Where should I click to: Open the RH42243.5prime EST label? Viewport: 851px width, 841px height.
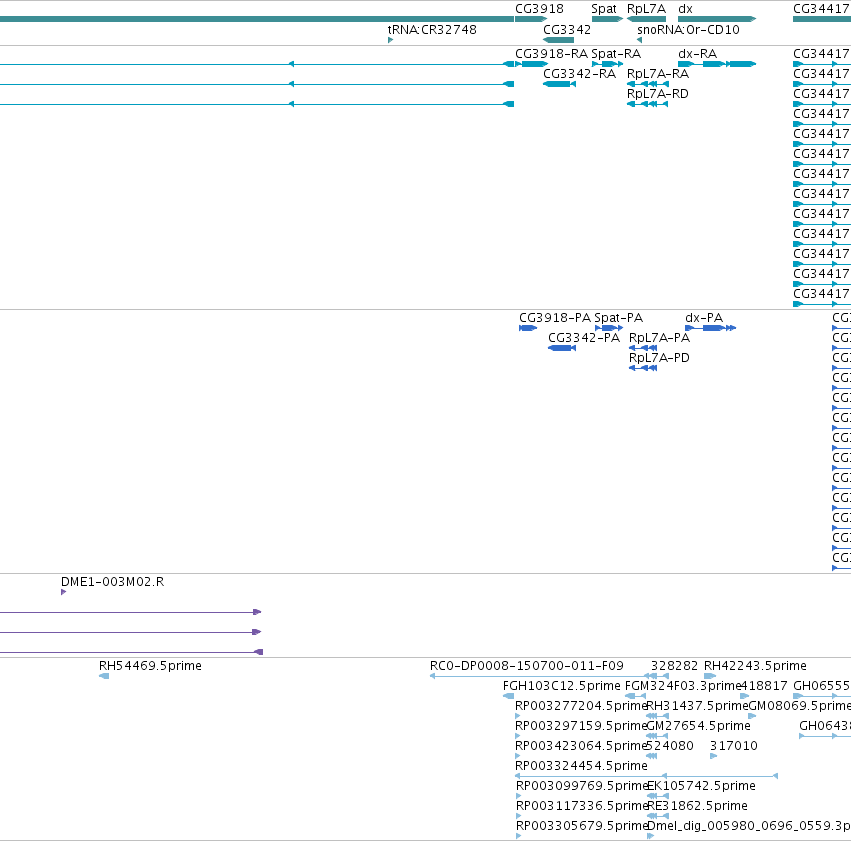(755, 666)
